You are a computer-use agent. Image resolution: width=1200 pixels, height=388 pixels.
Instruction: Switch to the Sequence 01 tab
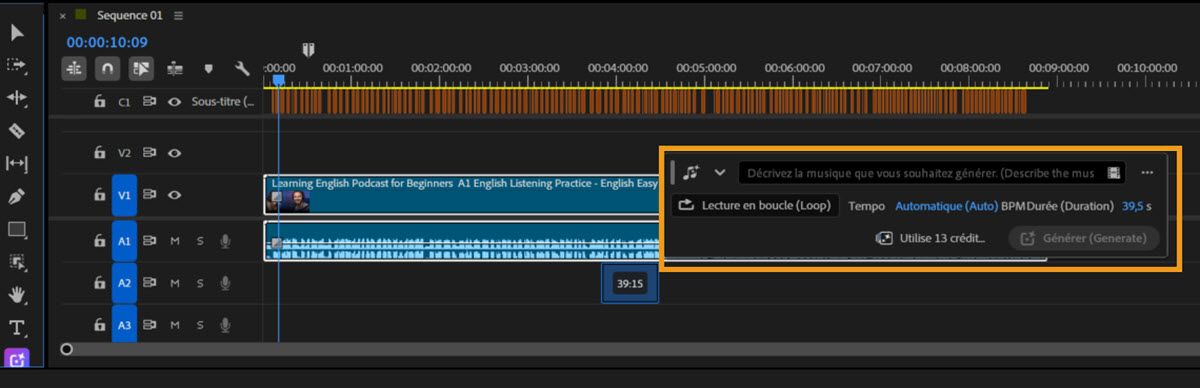[x=129, y=15]
